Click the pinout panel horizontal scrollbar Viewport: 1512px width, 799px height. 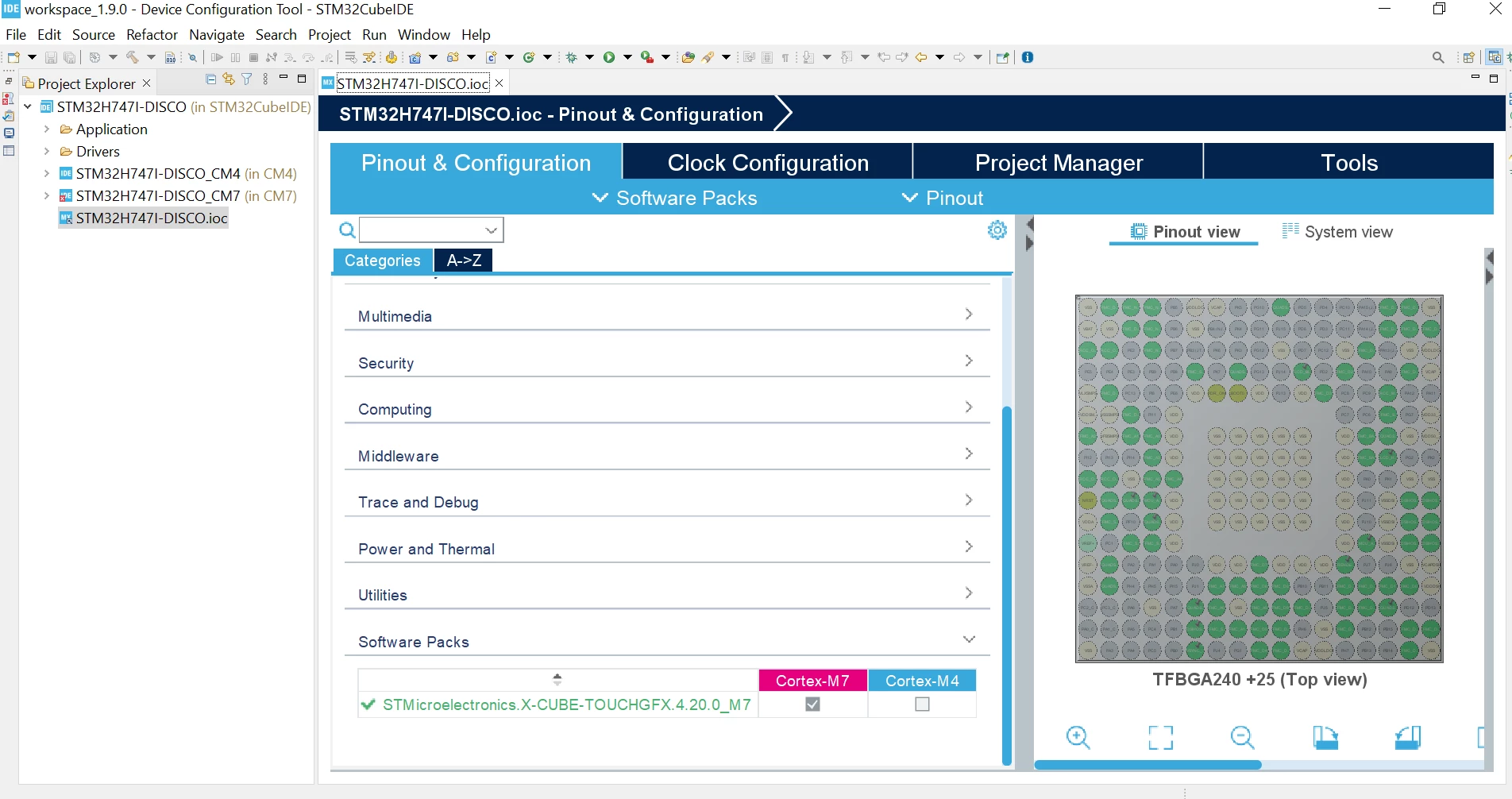click(x=1147, y=765)
